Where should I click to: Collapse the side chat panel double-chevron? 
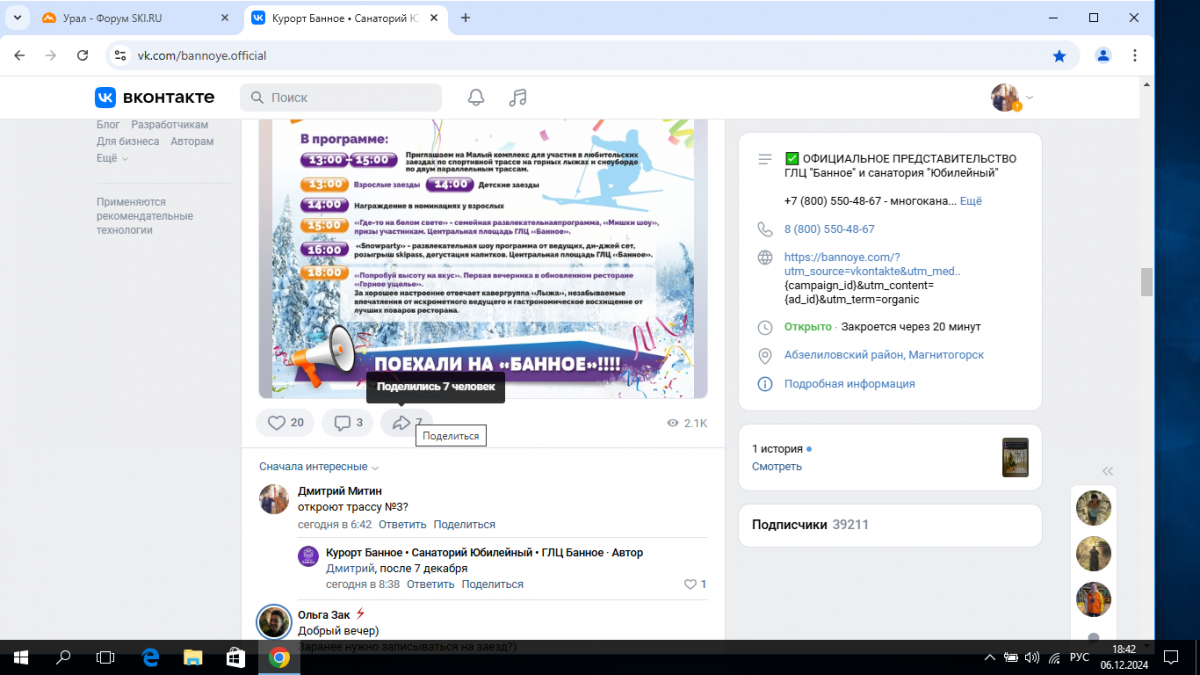click(x=1108, y=471)
